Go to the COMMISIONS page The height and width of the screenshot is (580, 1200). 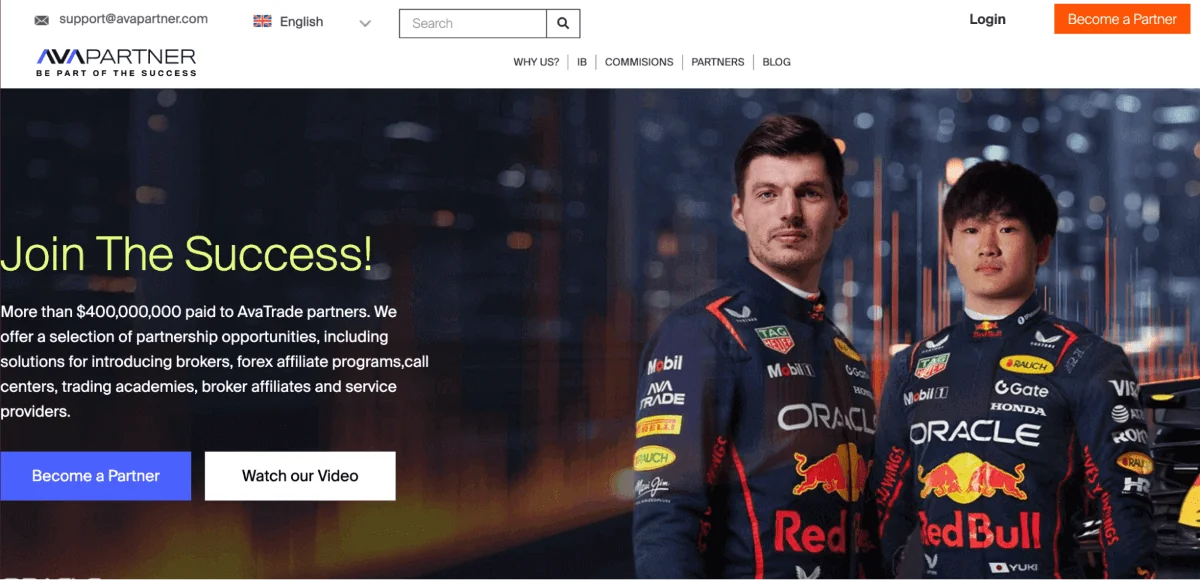(639, 62)
